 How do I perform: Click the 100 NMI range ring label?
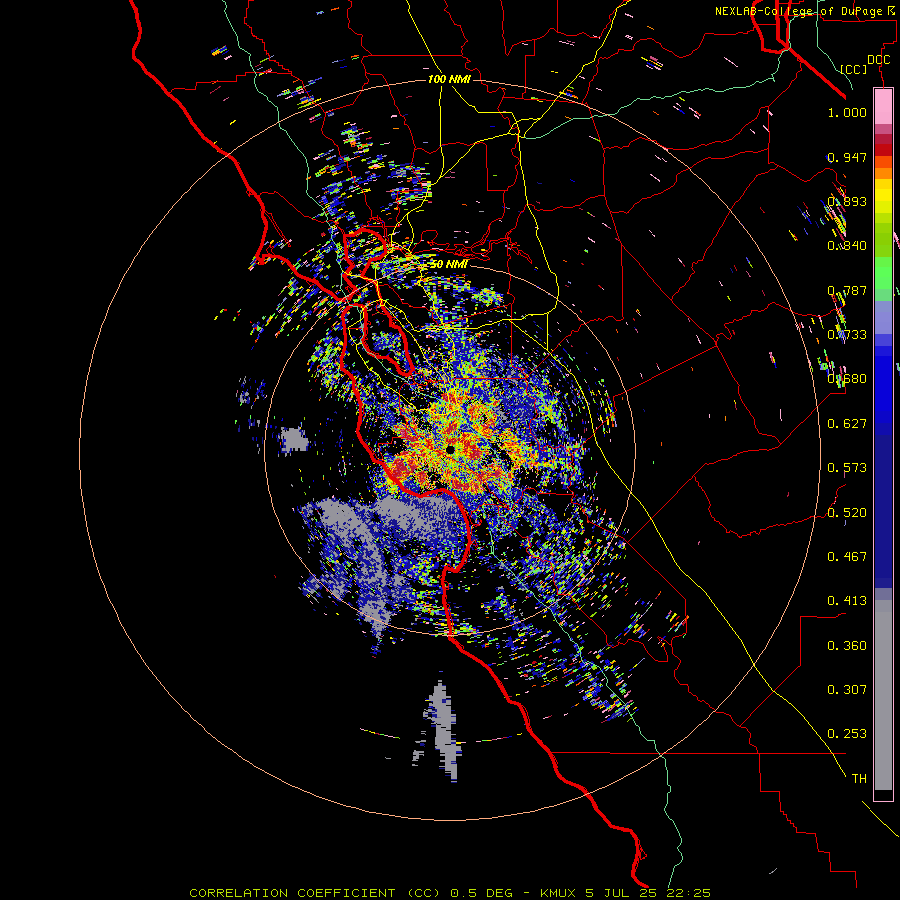pyautogui.click(x=449, y=79)
